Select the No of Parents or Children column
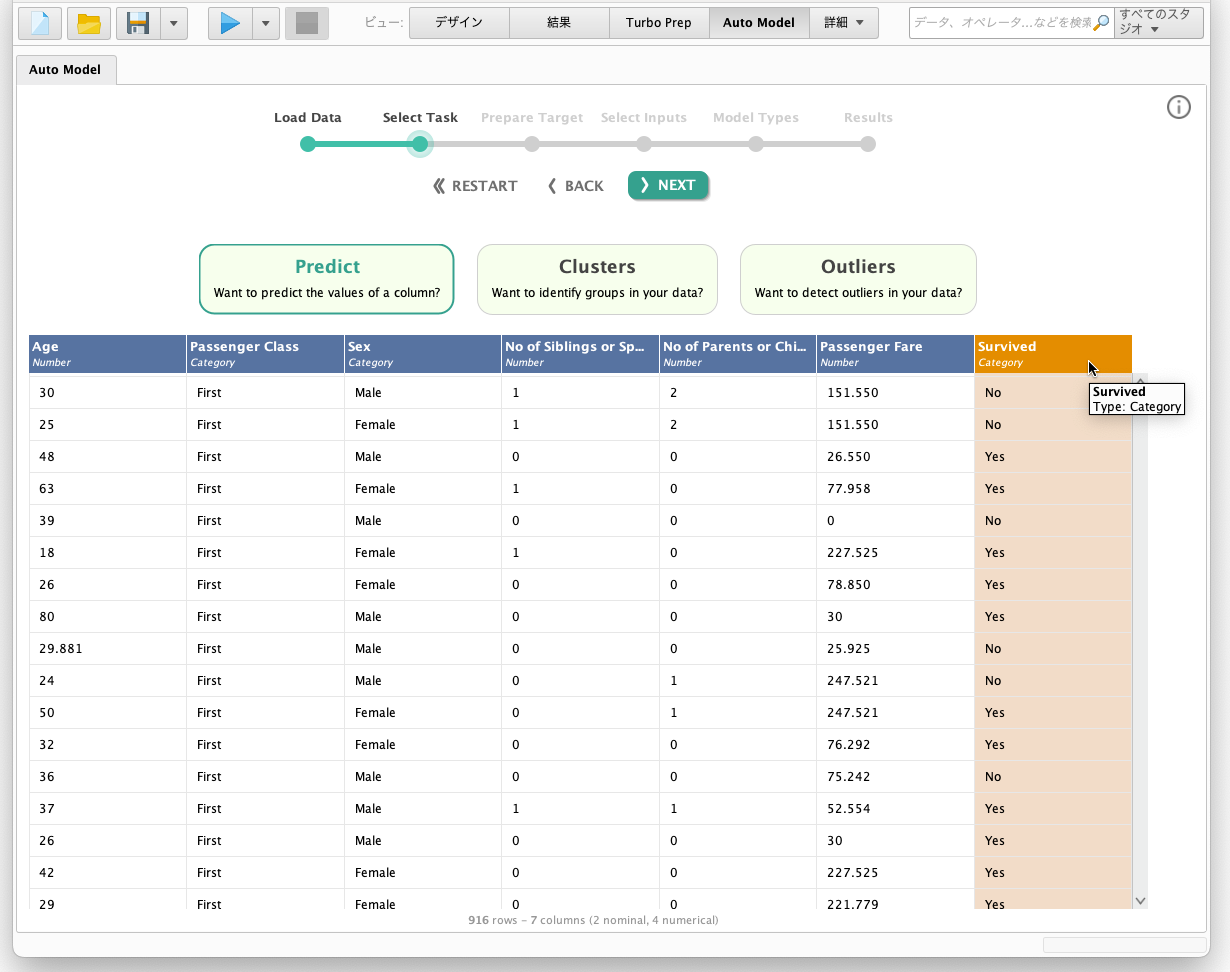Viewport: 1230px width, 972px height. (x=738, y=354)
